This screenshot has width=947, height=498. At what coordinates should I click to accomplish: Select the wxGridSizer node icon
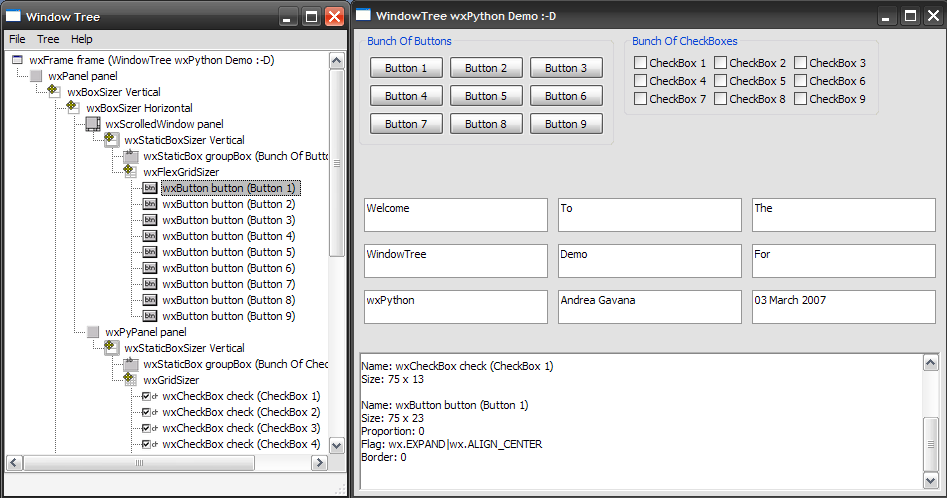tap(130, 380)
